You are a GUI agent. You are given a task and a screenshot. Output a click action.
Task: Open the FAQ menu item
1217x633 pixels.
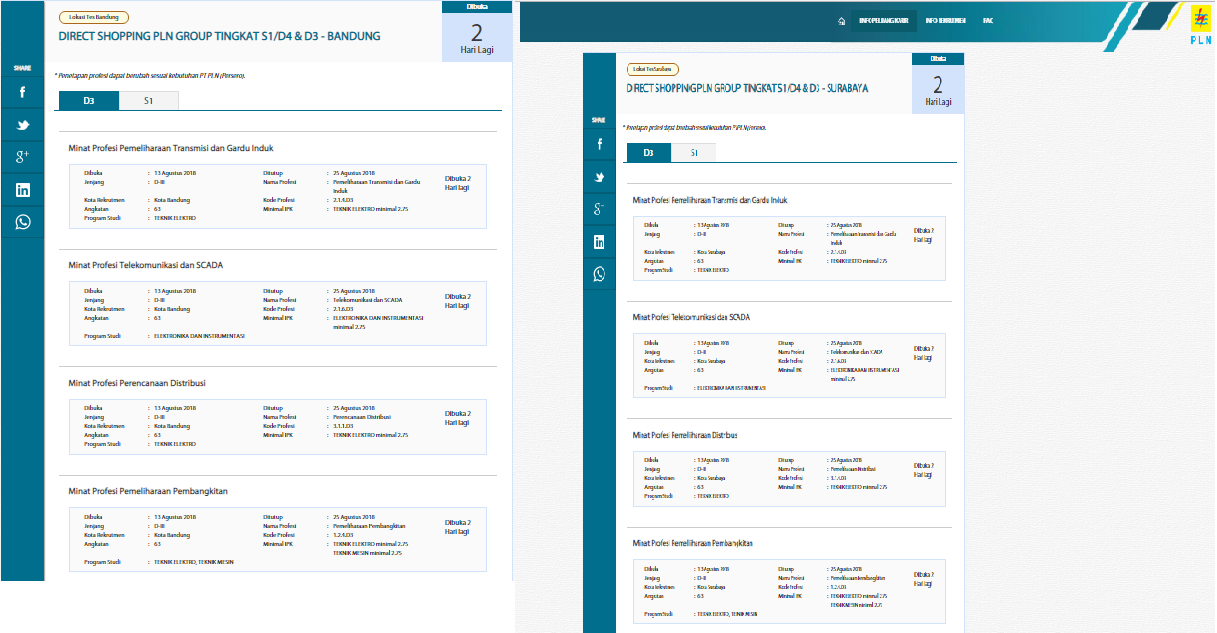point(988,20)
